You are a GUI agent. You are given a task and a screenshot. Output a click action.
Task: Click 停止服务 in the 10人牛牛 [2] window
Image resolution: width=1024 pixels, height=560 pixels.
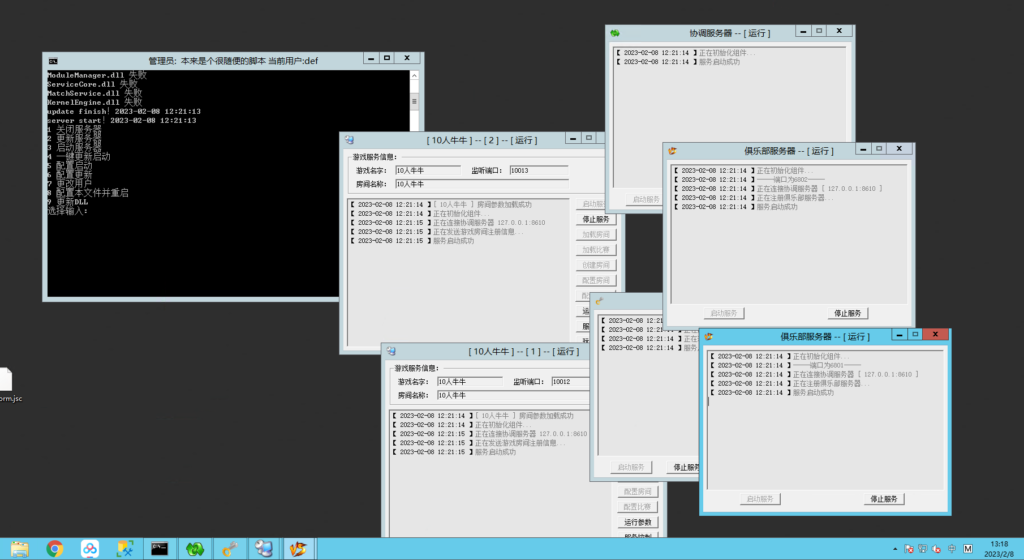[x=594, y=219]
